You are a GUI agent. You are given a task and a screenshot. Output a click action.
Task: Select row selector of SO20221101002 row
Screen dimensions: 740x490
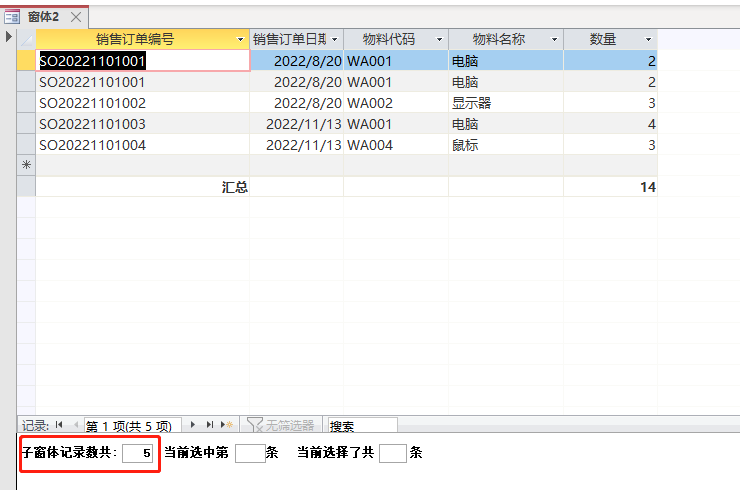click(26, 103)
